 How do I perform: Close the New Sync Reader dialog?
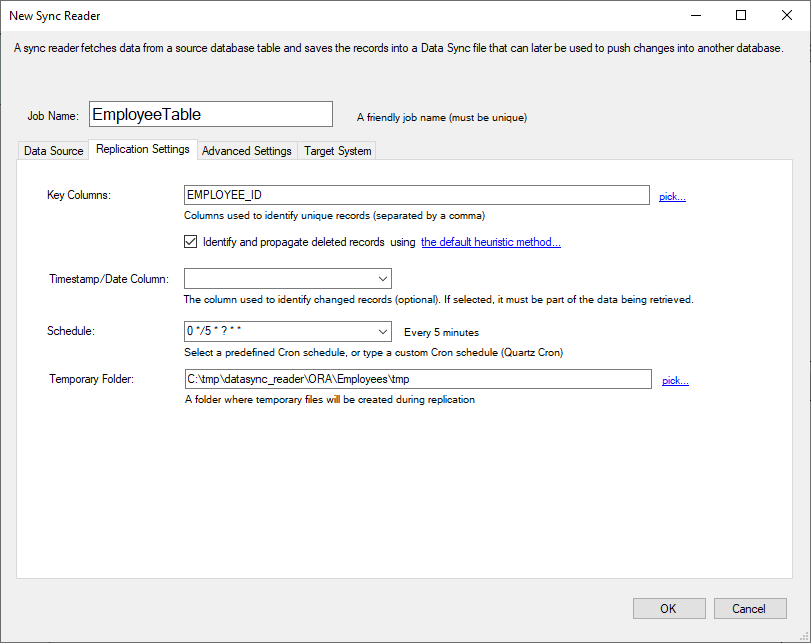(x=787, y=16)
